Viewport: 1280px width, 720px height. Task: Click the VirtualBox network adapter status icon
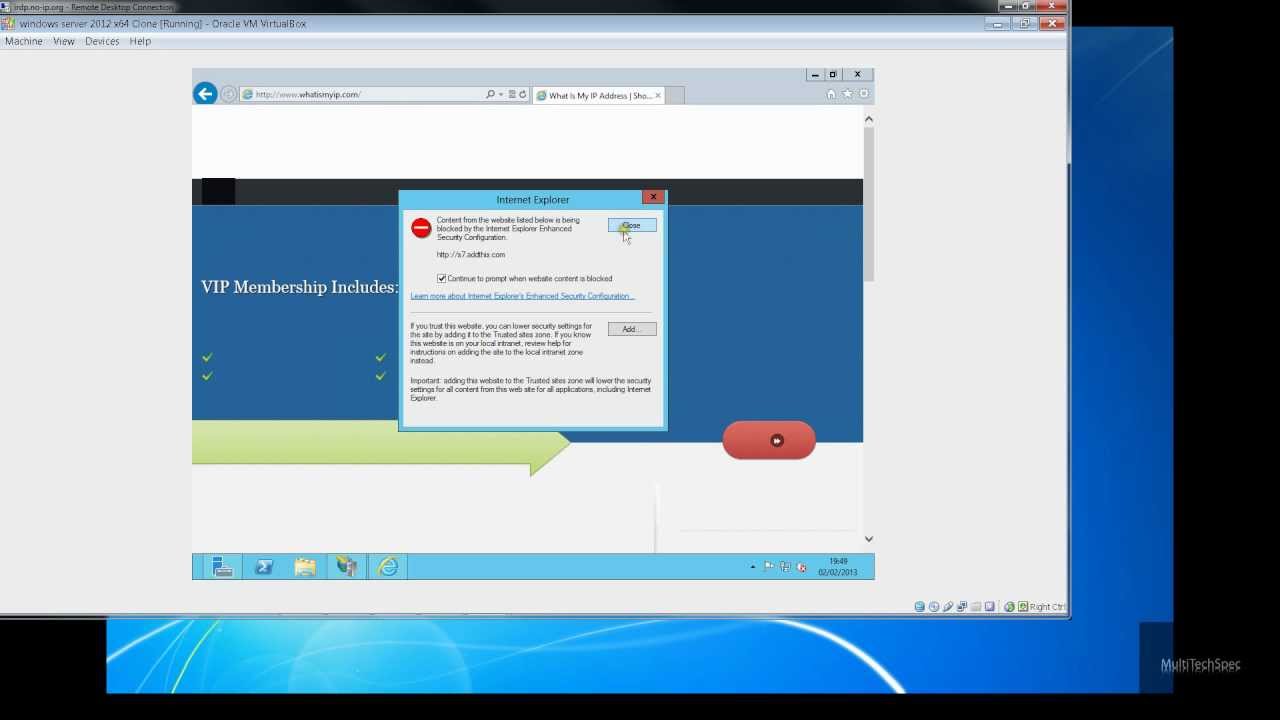962,607
